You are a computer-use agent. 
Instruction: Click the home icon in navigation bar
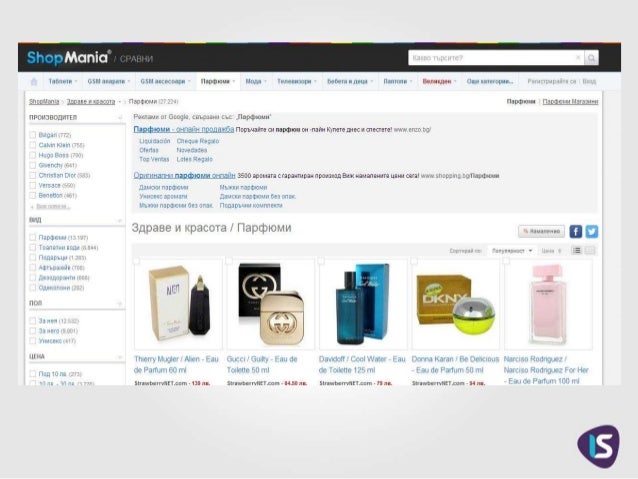tap(34, 82)
